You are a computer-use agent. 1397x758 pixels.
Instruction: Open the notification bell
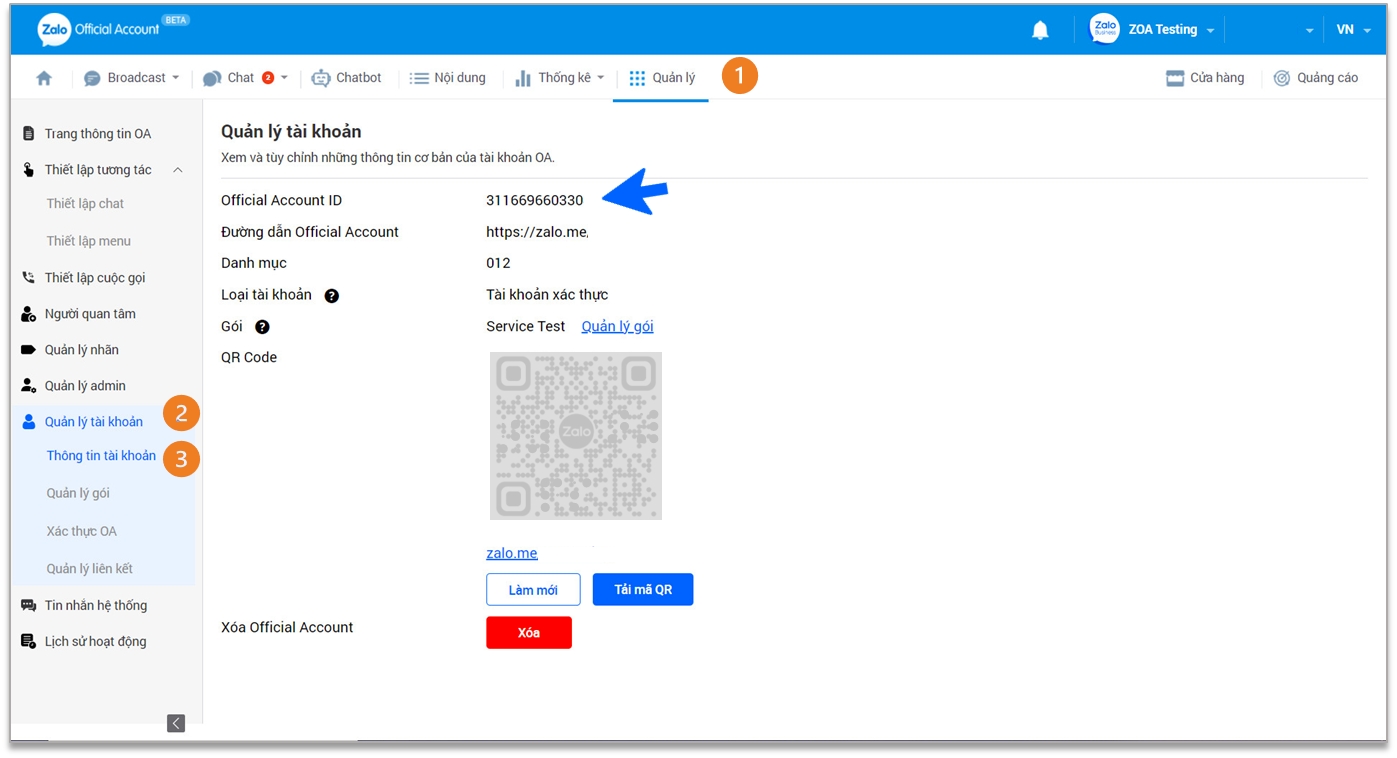click(x=1040, y=30)
